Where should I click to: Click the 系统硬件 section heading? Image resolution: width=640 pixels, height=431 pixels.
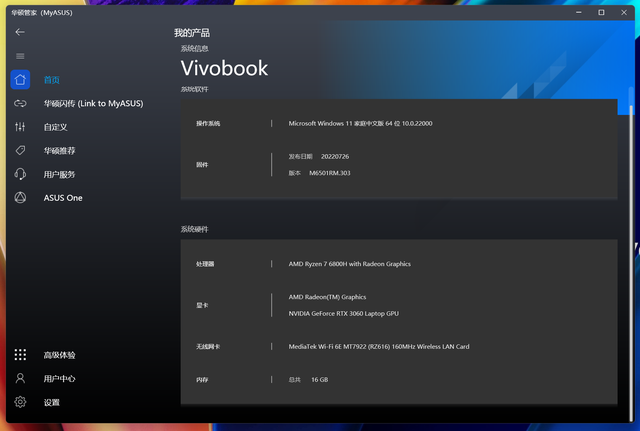pyautogui.click(x=195, y=229)
